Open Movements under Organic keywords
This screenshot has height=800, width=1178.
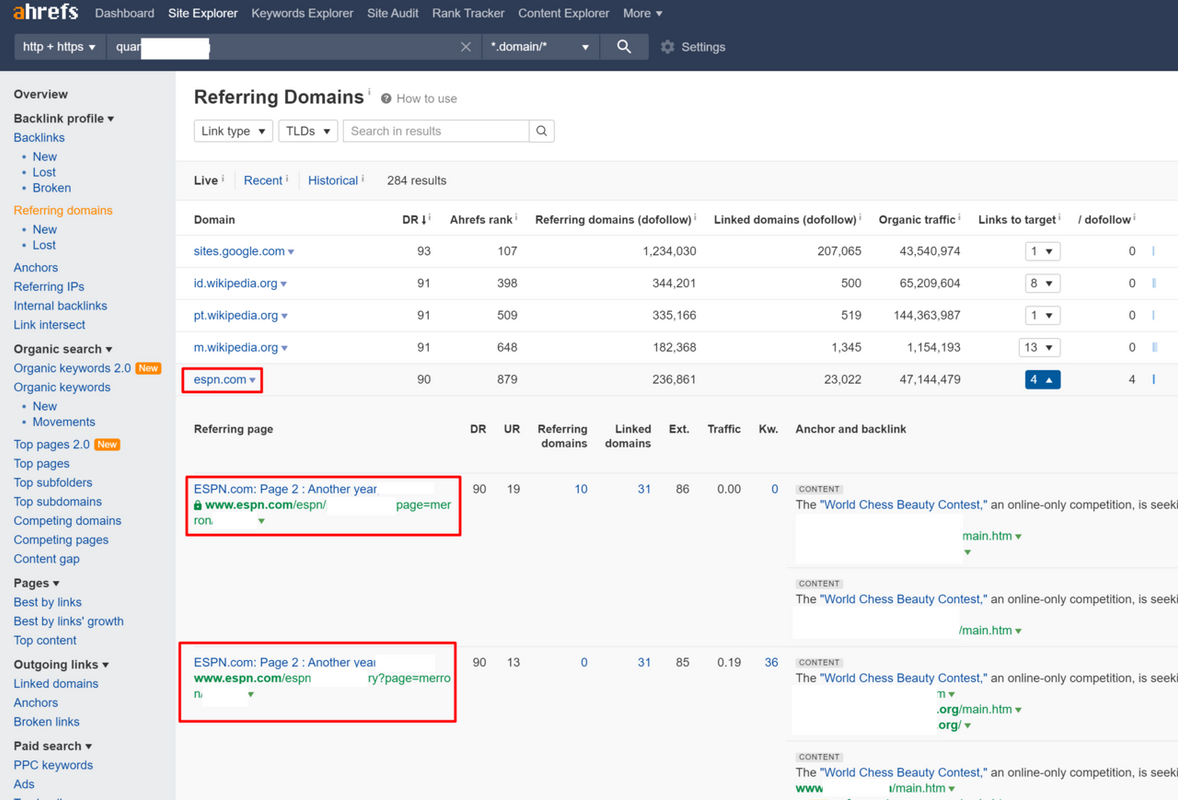(64, 422)
